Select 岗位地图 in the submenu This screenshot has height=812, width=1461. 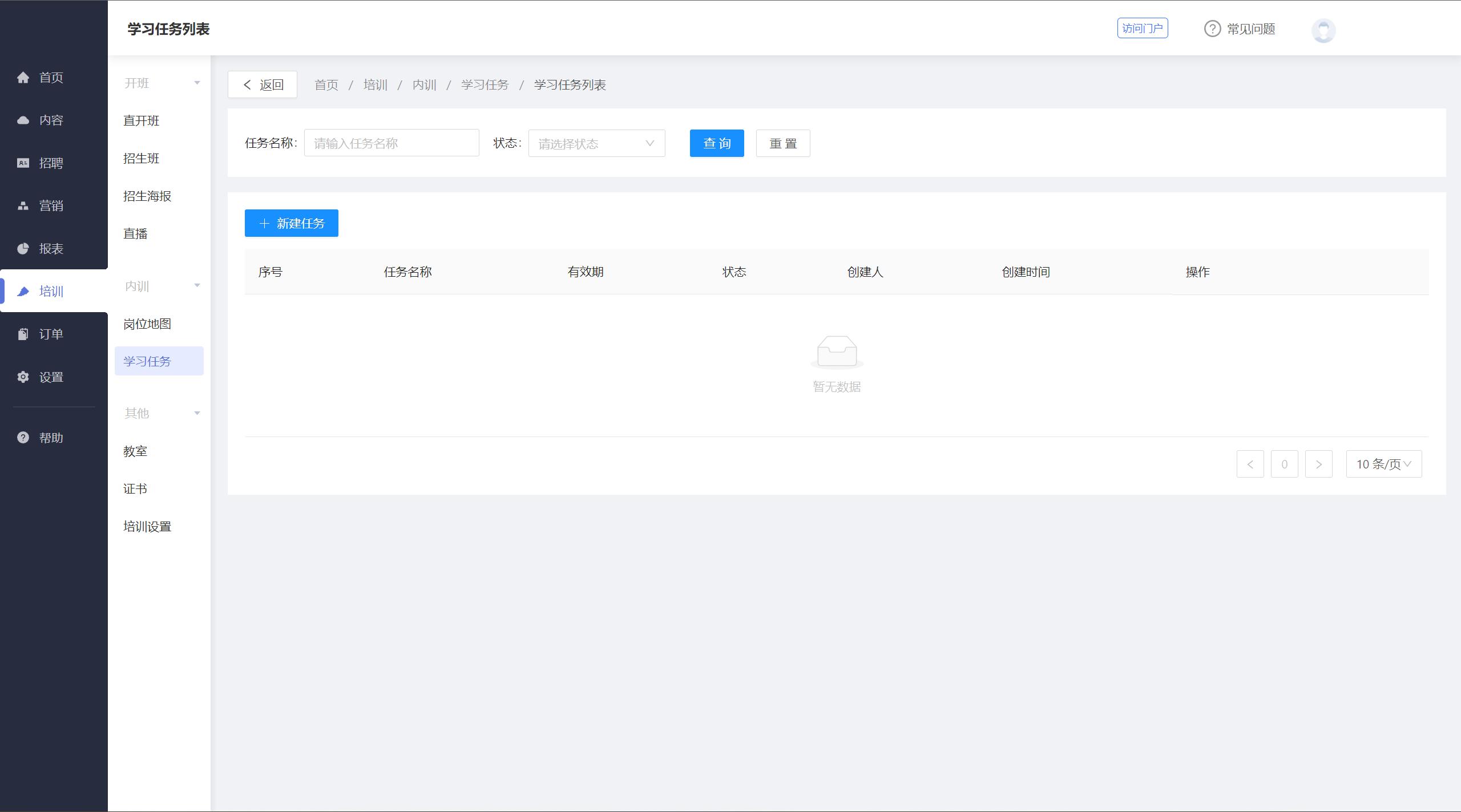click(147, 324)
